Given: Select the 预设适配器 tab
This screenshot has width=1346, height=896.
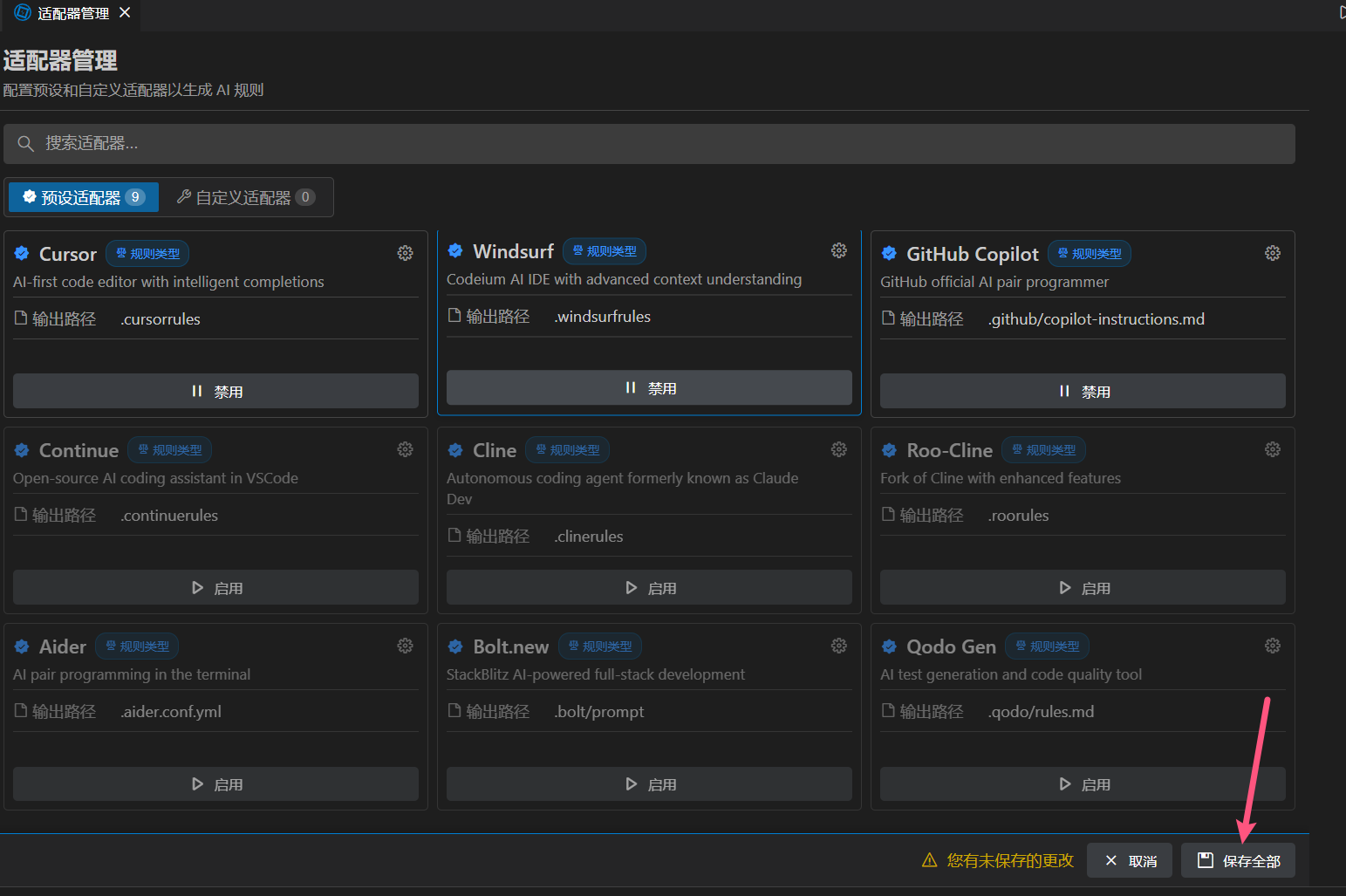Looking at the screenshot, I should [x=84, y=197].
